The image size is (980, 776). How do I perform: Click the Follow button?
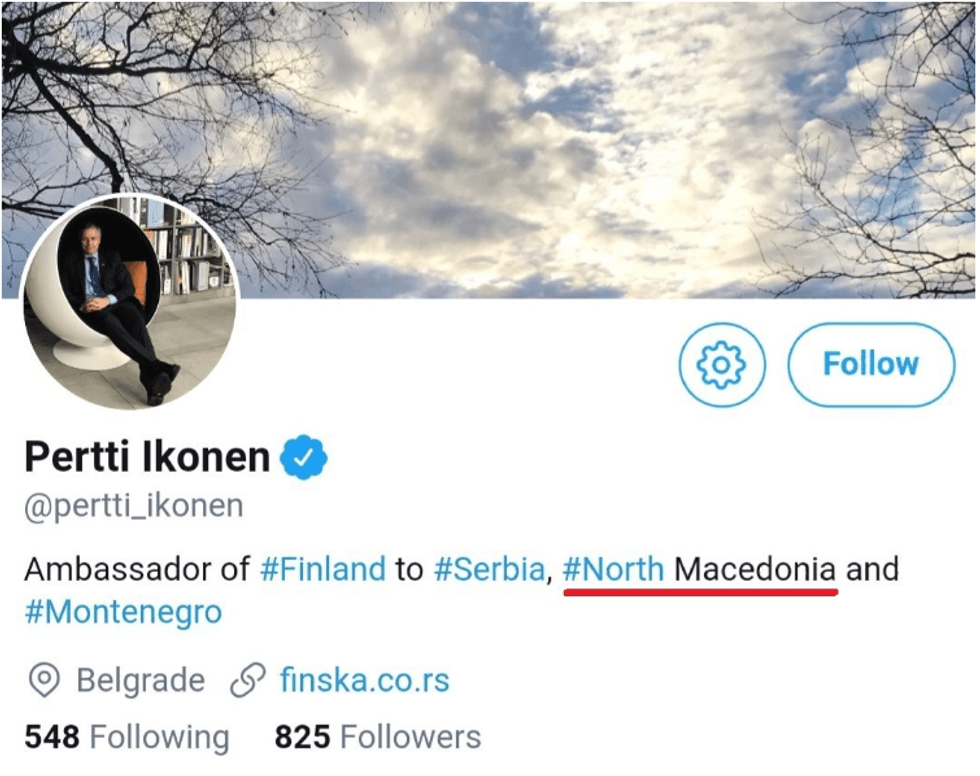click(x=871, y=364)
